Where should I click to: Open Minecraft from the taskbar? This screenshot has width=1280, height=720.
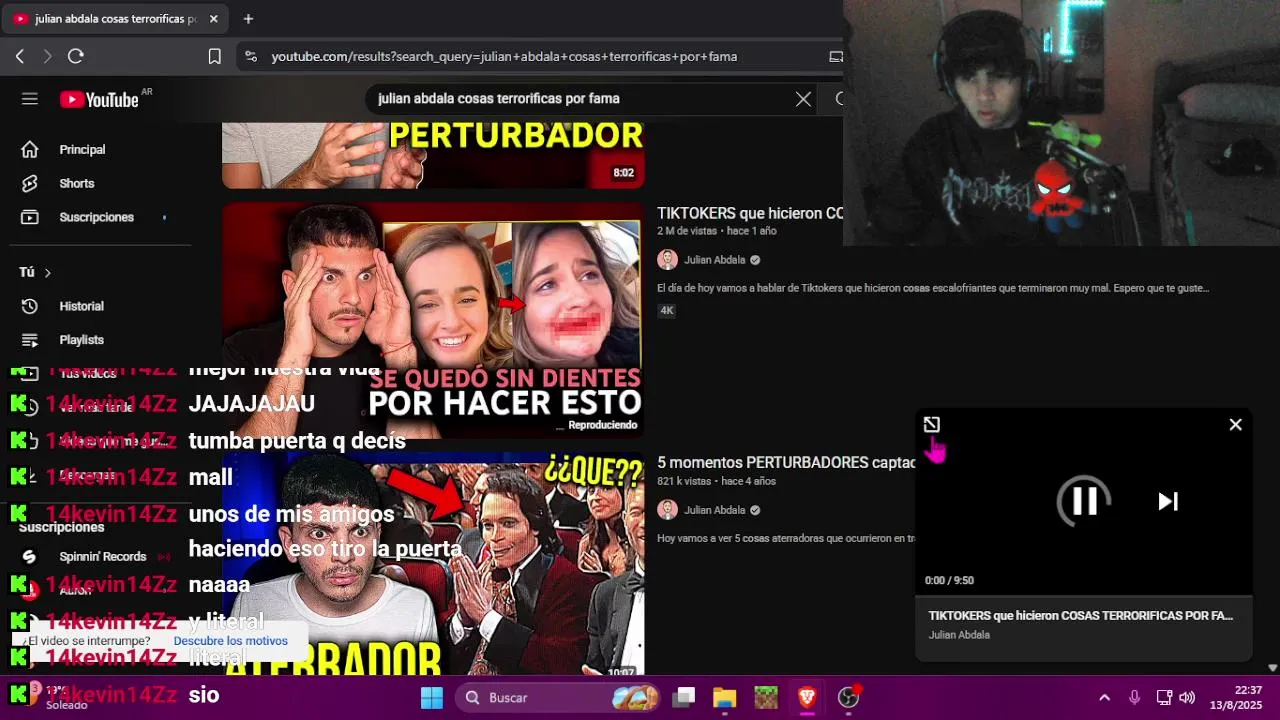click(766, 697)
